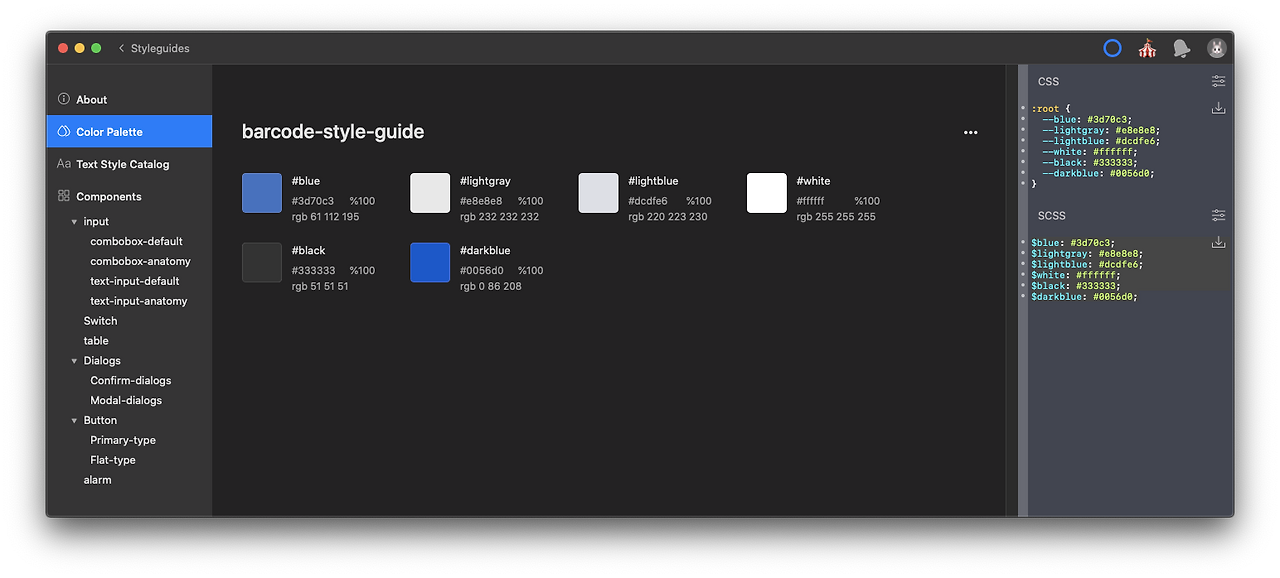Collapse the Button tree group
Screen dimensions: 1280x578
point(74,421)
